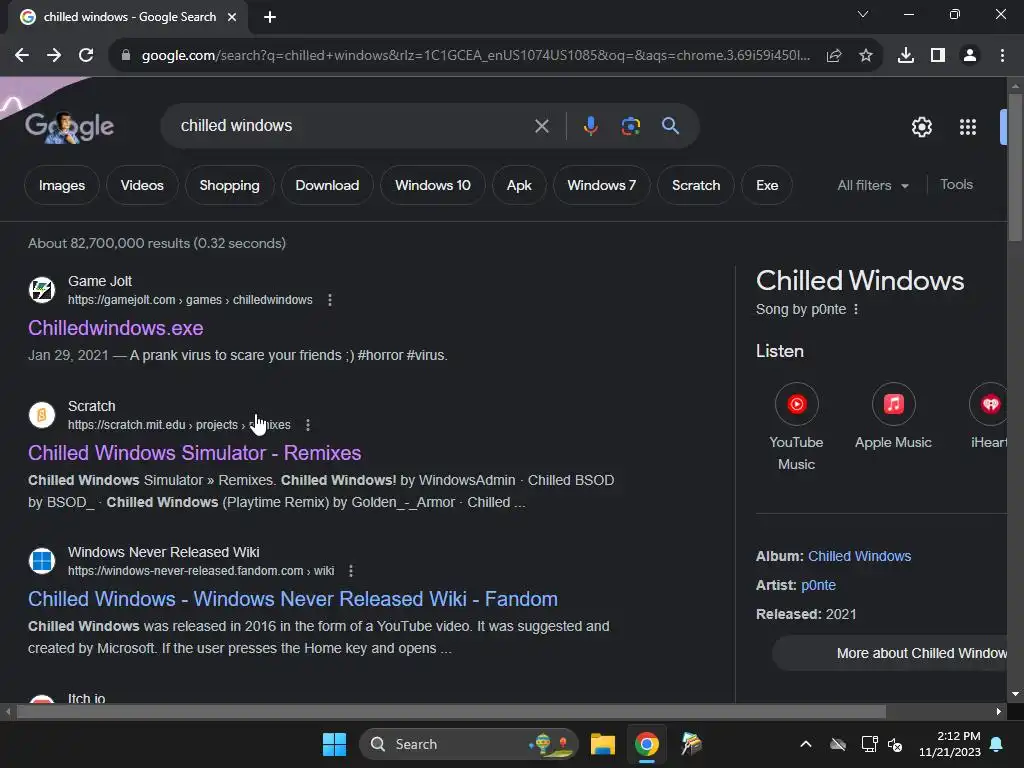Clear the search box text
1024x768 pixels.
click(541, 125)
